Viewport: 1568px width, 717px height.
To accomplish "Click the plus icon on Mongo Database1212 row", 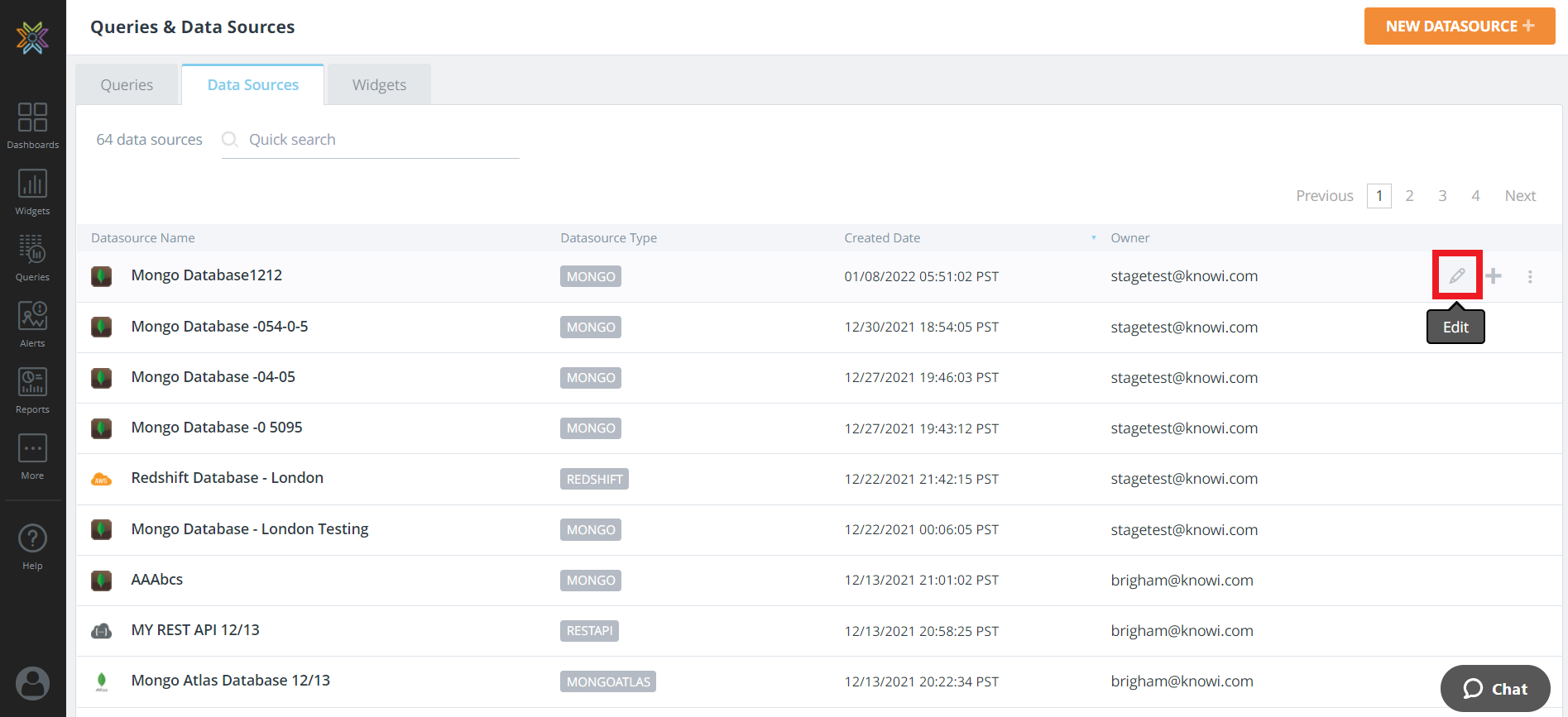I will click(1494, 276).
